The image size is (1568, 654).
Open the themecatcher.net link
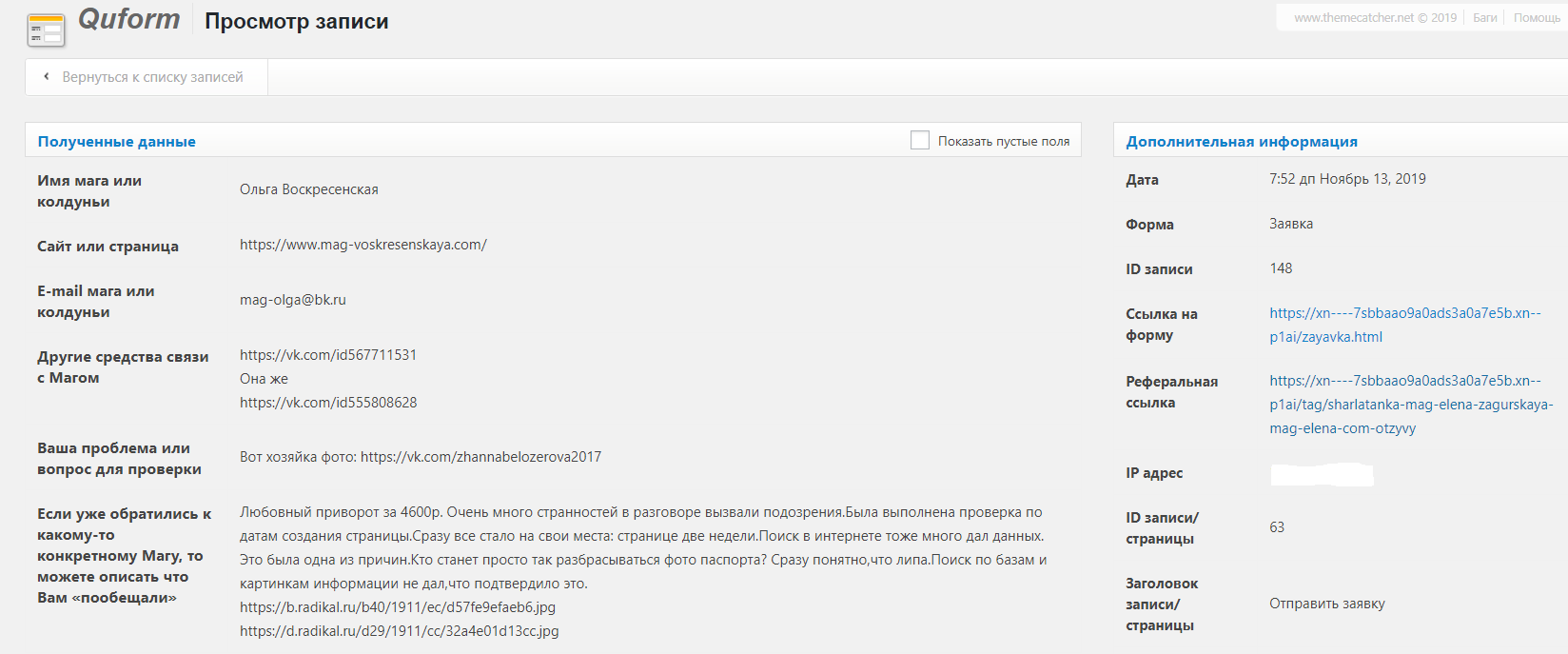(1375, 17)
